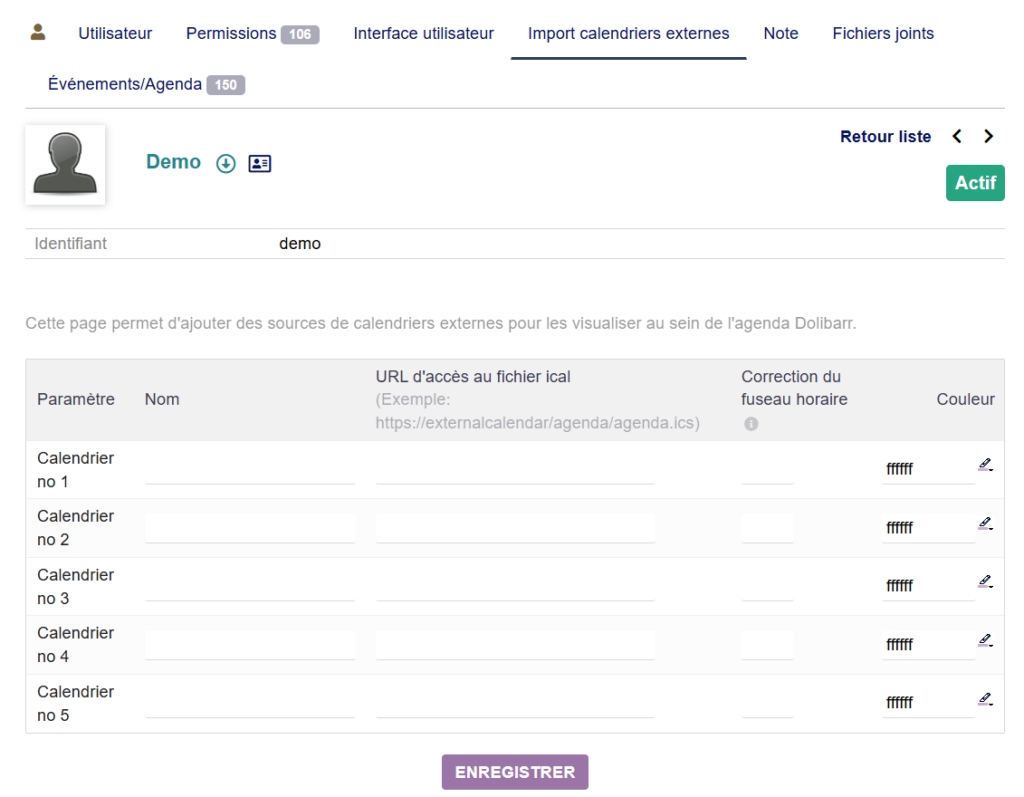Go to next user with right chevron
This screenshot has width=1024, height=797.
point(989,137)
